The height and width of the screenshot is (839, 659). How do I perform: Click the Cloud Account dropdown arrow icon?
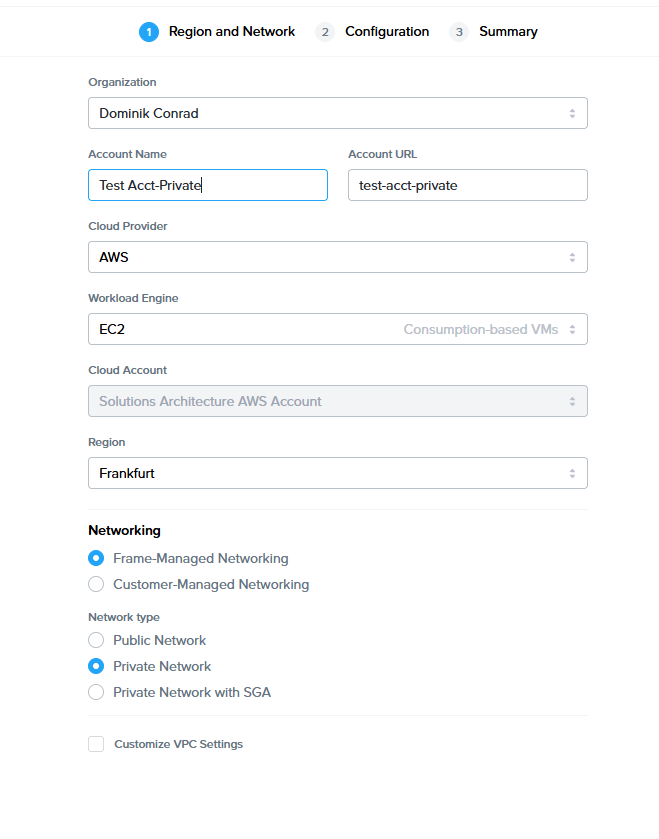572,401
